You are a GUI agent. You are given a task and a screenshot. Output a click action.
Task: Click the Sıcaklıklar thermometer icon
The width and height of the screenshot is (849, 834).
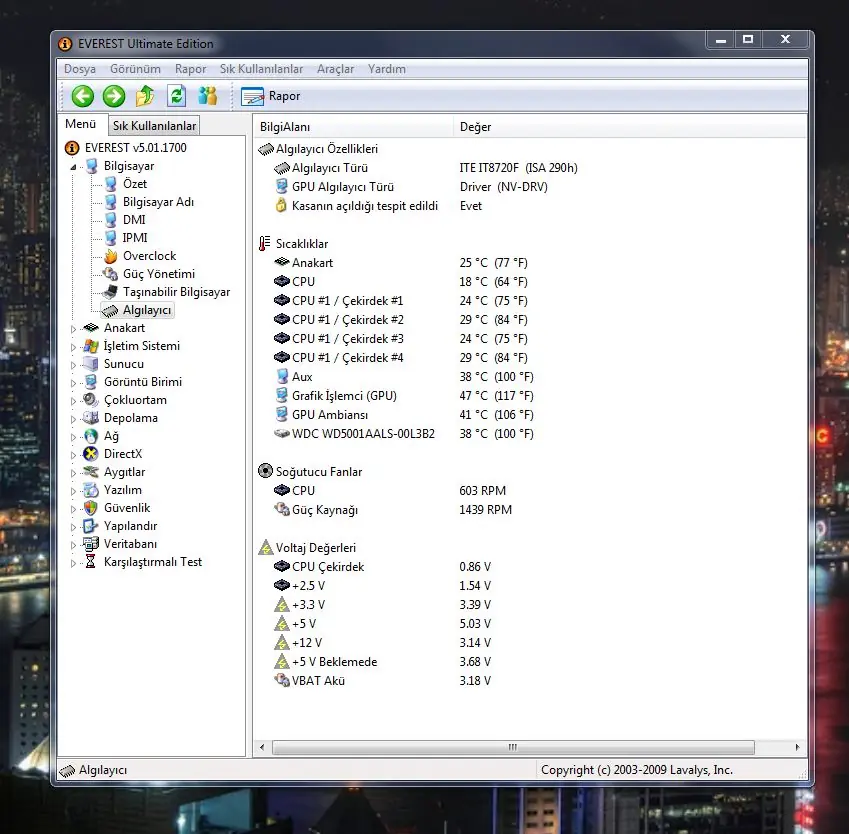265,244
